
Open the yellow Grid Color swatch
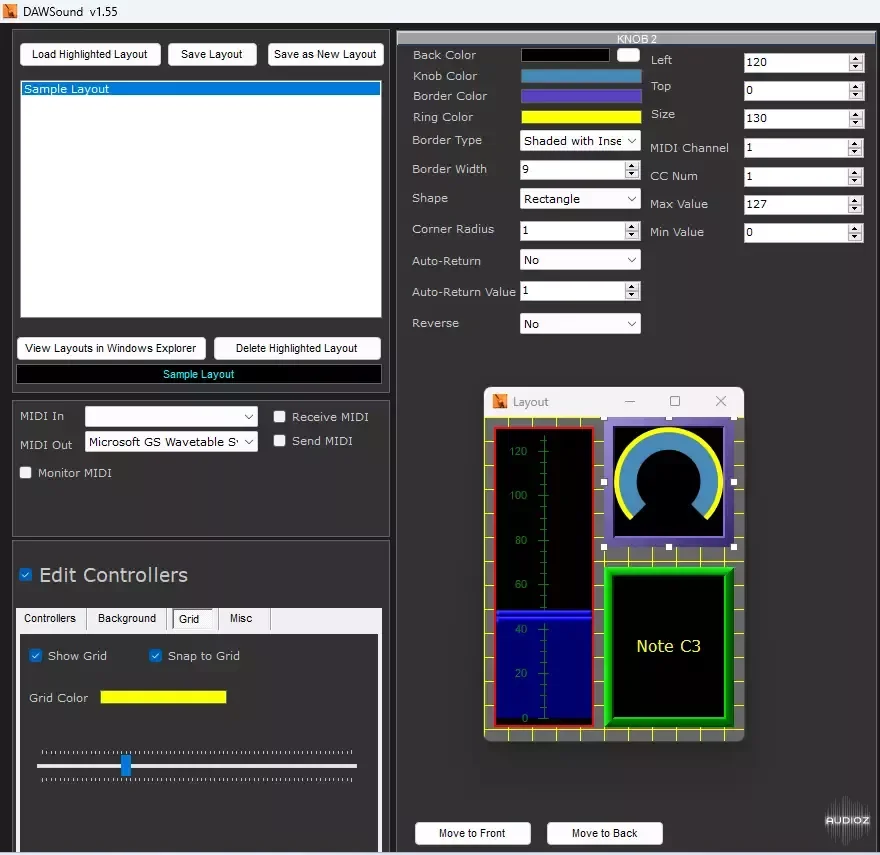[163, 697]
